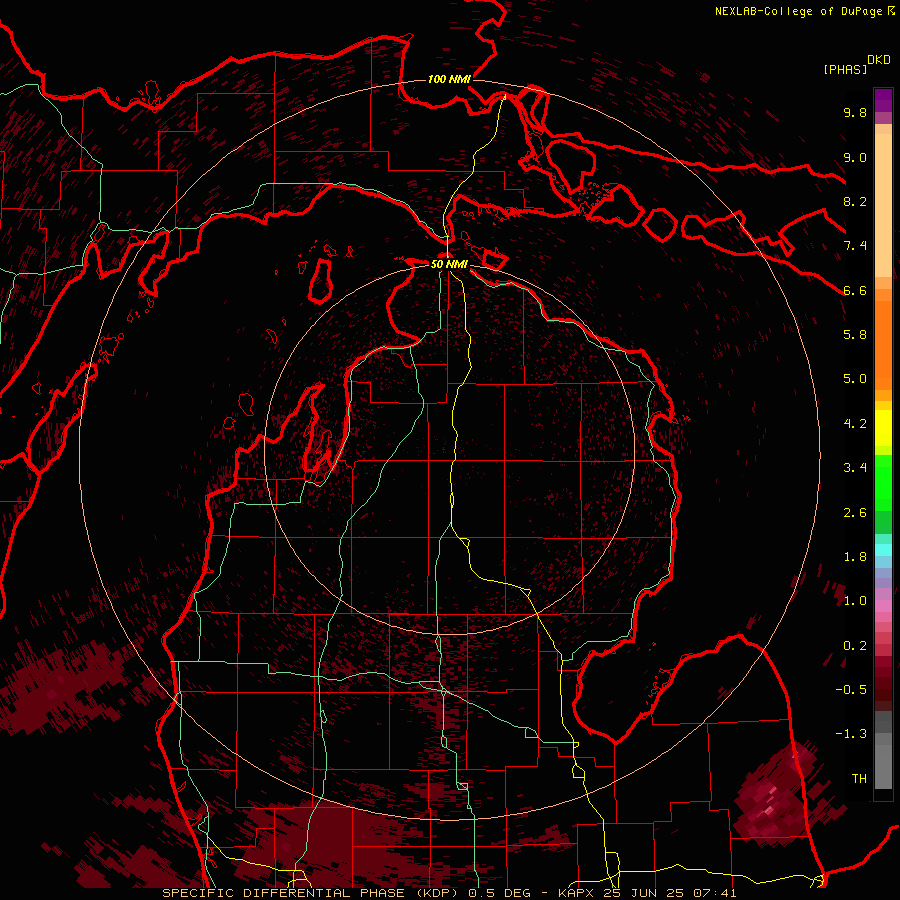Click the 1.0 scale value
The width and height of the screenshot is (900, 900).
855,601
